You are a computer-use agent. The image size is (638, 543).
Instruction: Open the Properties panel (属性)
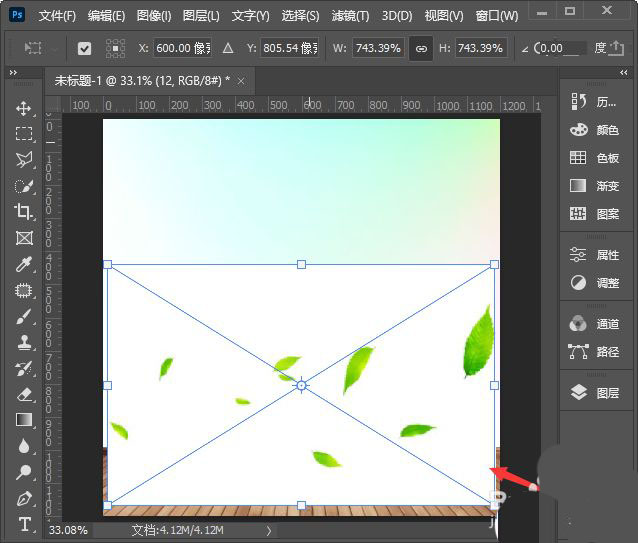pyautogui.click(x=594, y=255)
